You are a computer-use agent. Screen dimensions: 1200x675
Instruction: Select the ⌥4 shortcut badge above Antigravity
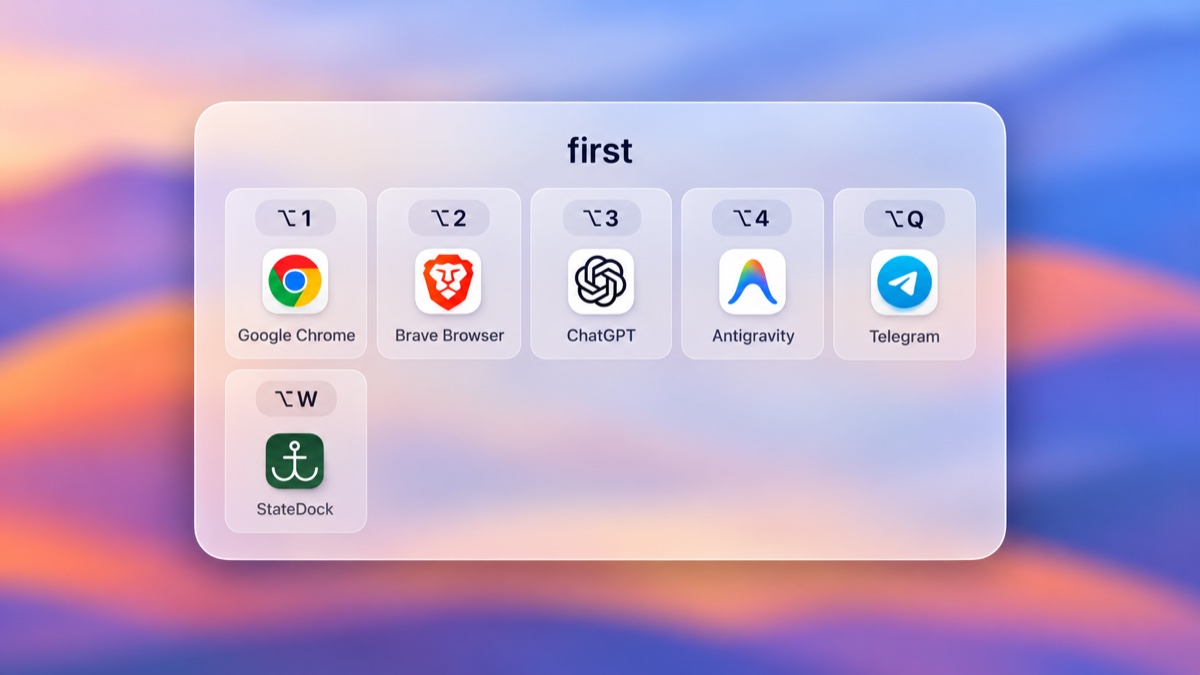(752, 218)
